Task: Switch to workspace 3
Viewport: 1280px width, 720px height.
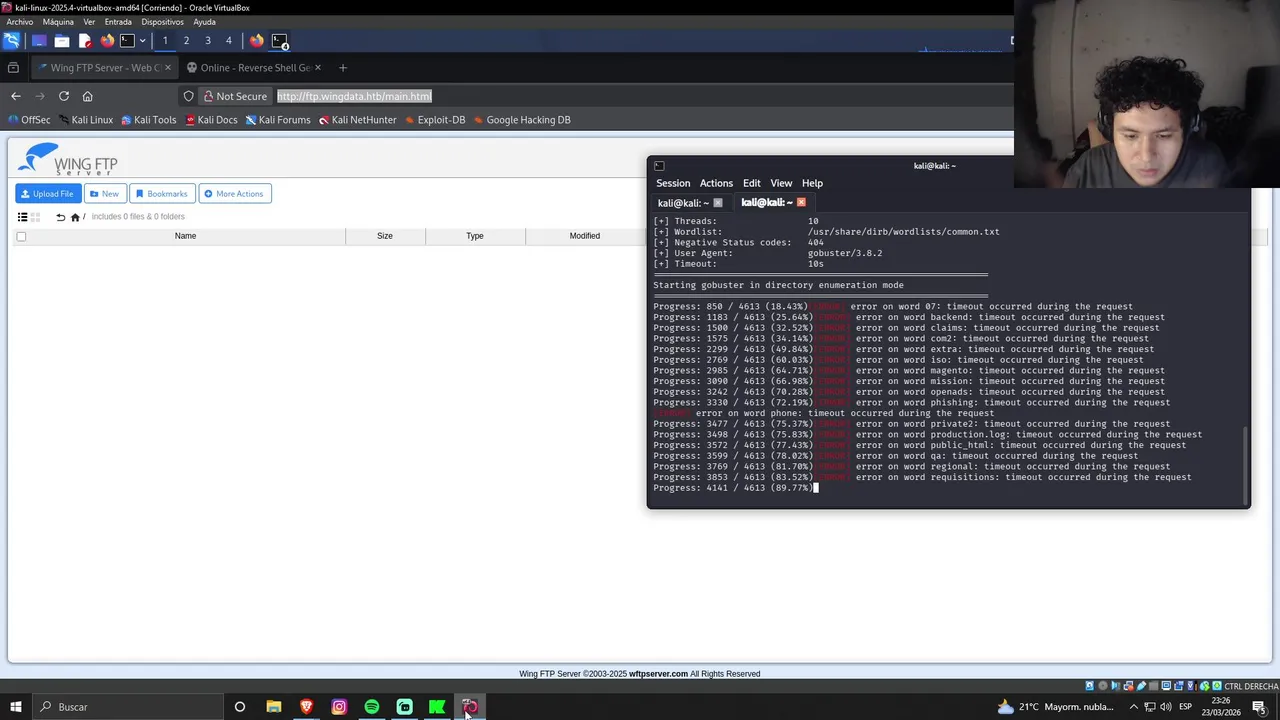Action: click(207, 41)
